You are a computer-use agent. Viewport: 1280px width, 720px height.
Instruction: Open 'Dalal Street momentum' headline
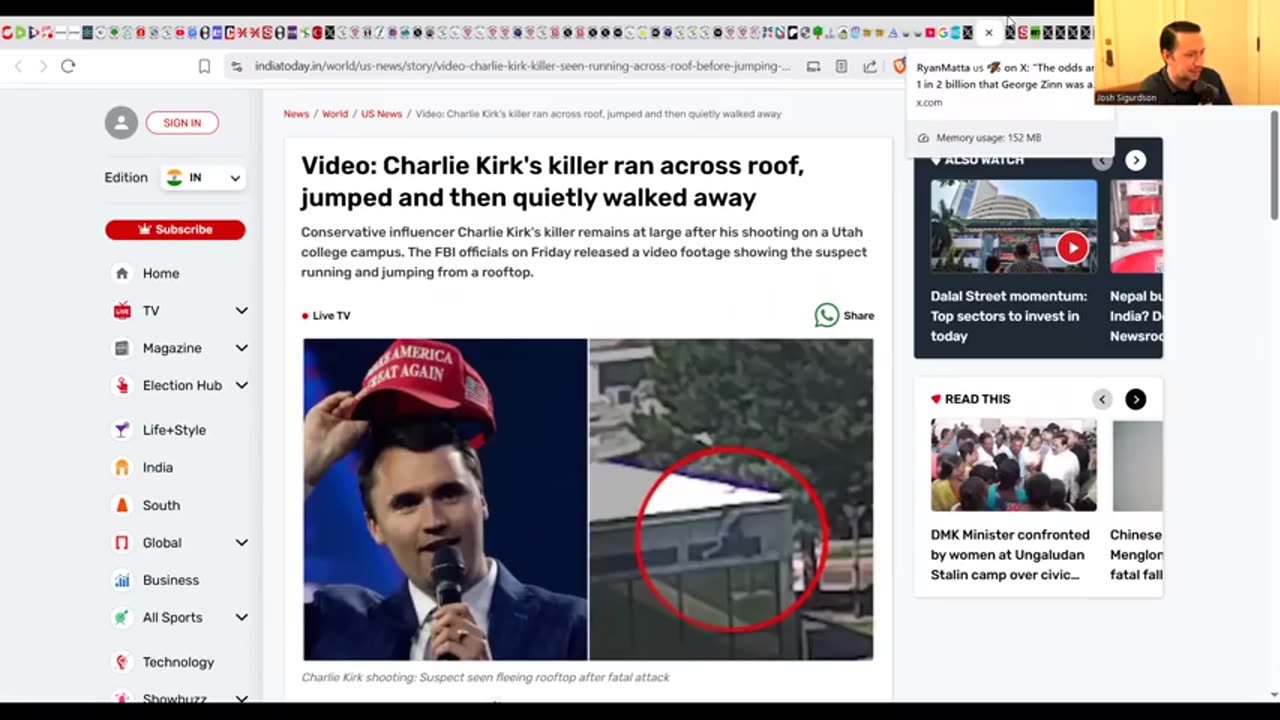(x=1008, y=316)
